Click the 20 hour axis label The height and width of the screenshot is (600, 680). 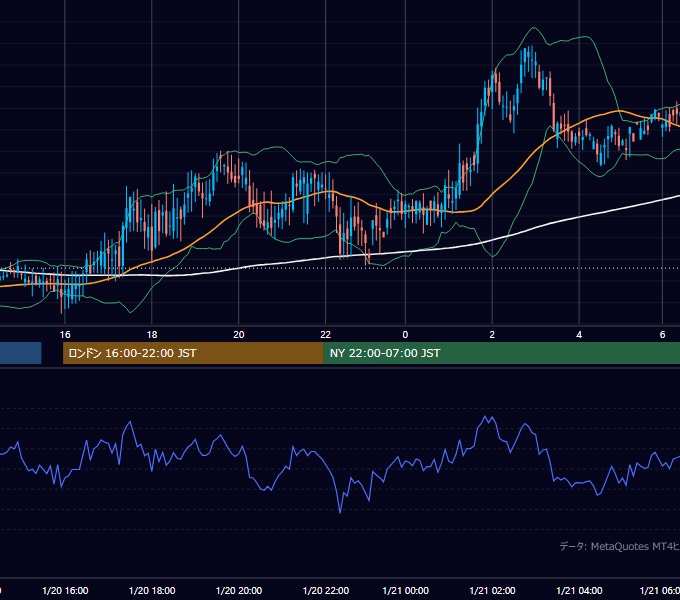coord(239,335)
